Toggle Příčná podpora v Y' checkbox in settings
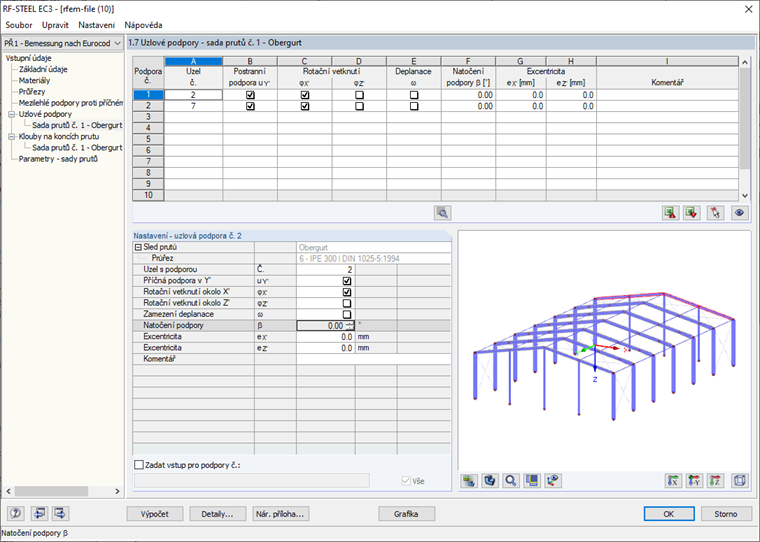This screenshot has width=760, height=542. 347,281
